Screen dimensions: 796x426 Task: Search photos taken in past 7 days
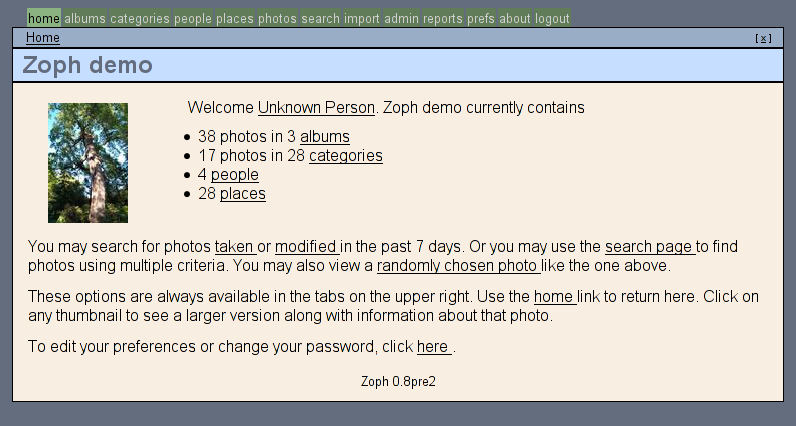pyautogui.click(x=236, y=247)
